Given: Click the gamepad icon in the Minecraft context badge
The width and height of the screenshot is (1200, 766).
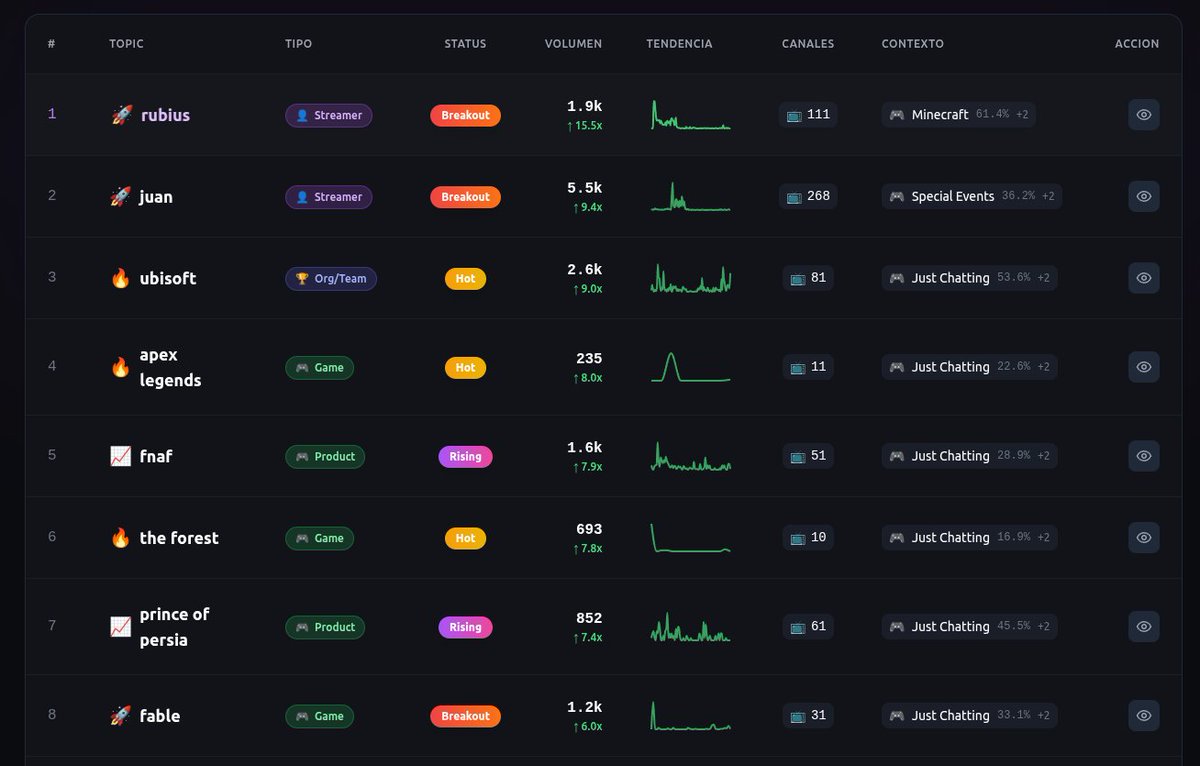Looking at the screenshot, I should point(898,114).
